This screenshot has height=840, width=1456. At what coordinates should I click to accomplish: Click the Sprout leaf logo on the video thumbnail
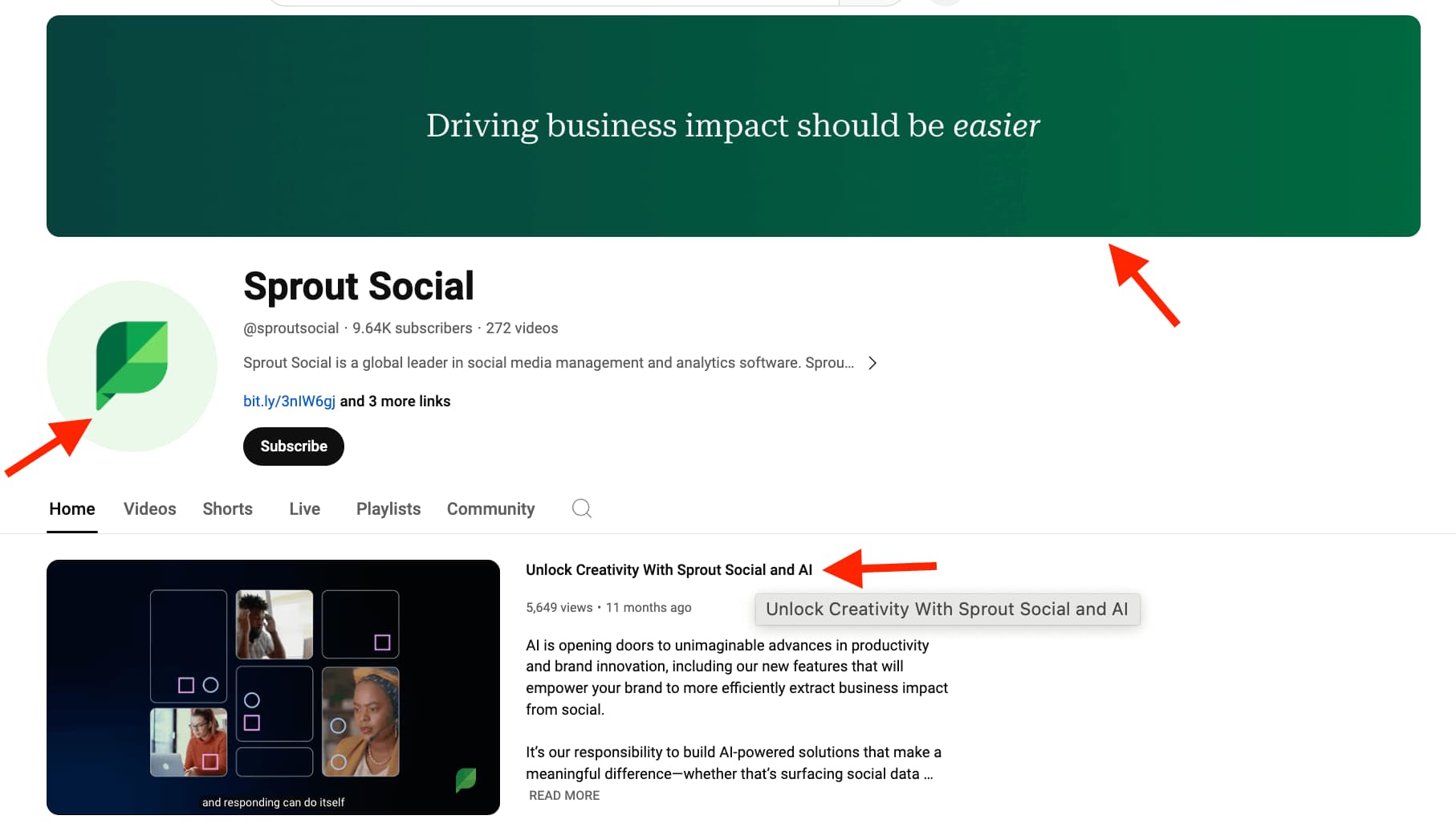coord(466,779)
